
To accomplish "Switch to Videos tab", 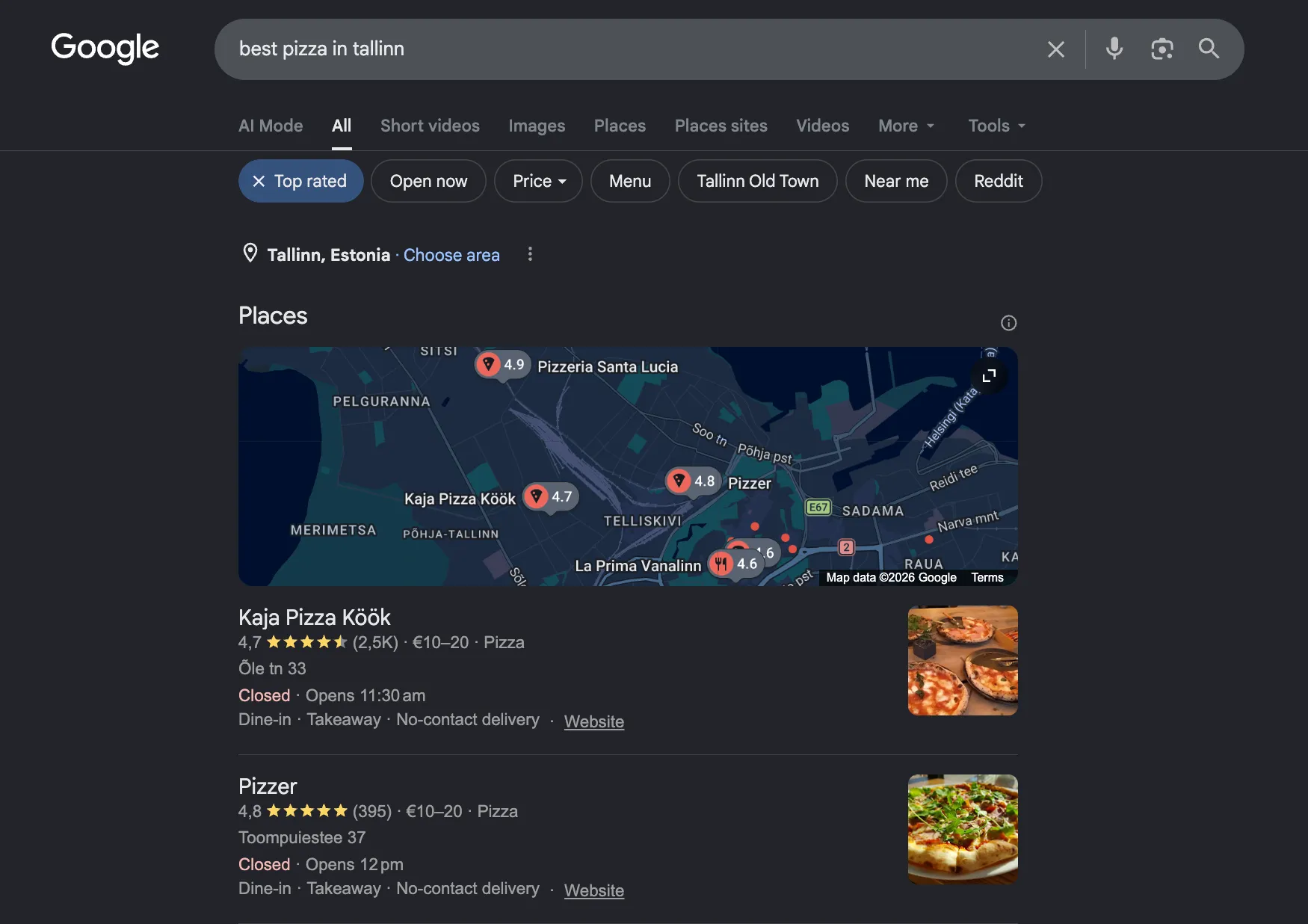I will 822,126.
